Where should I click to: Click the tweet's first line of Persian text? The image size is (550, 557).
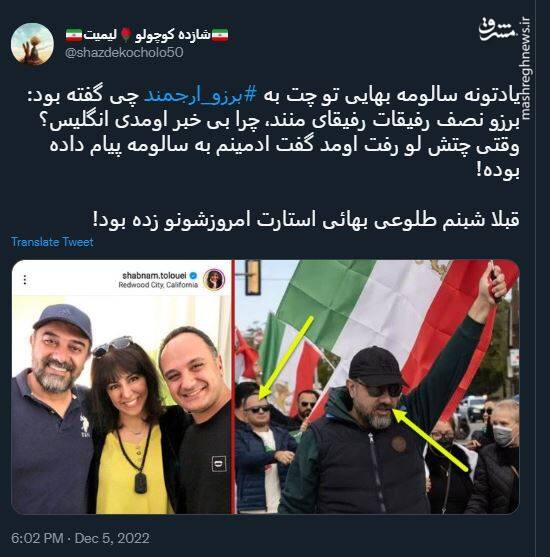click(274, 96)
